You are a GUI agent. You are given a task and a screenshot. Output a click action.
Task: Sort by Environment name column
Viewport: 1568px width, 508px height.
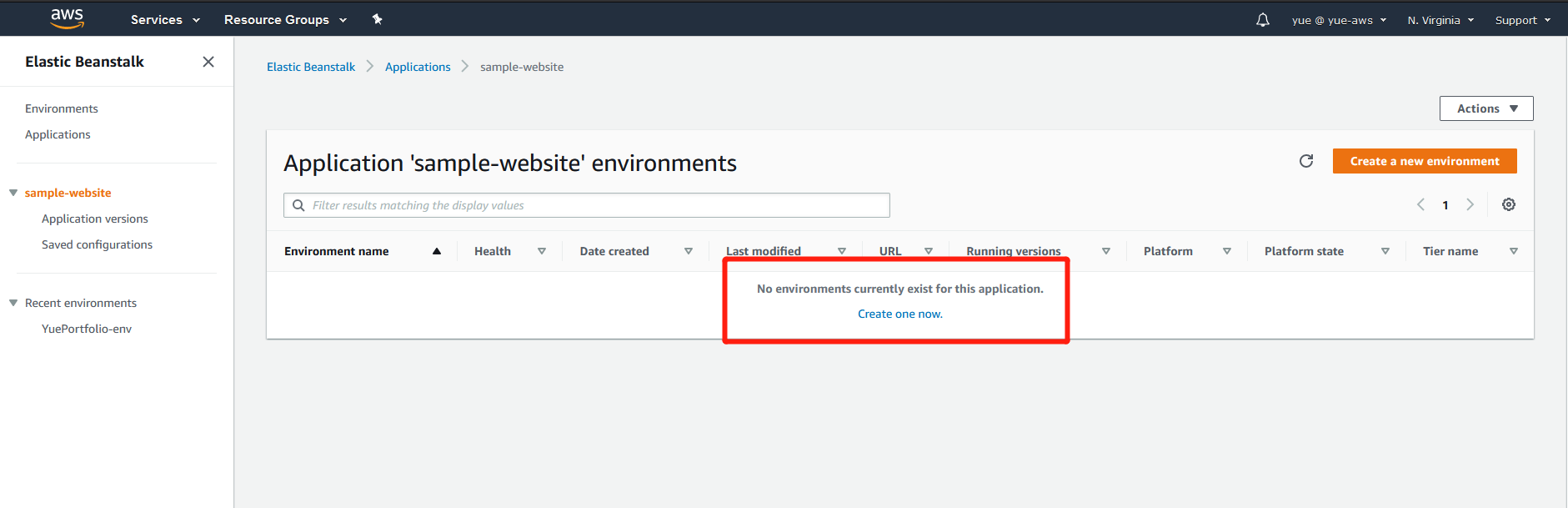[x=337, y=251]
